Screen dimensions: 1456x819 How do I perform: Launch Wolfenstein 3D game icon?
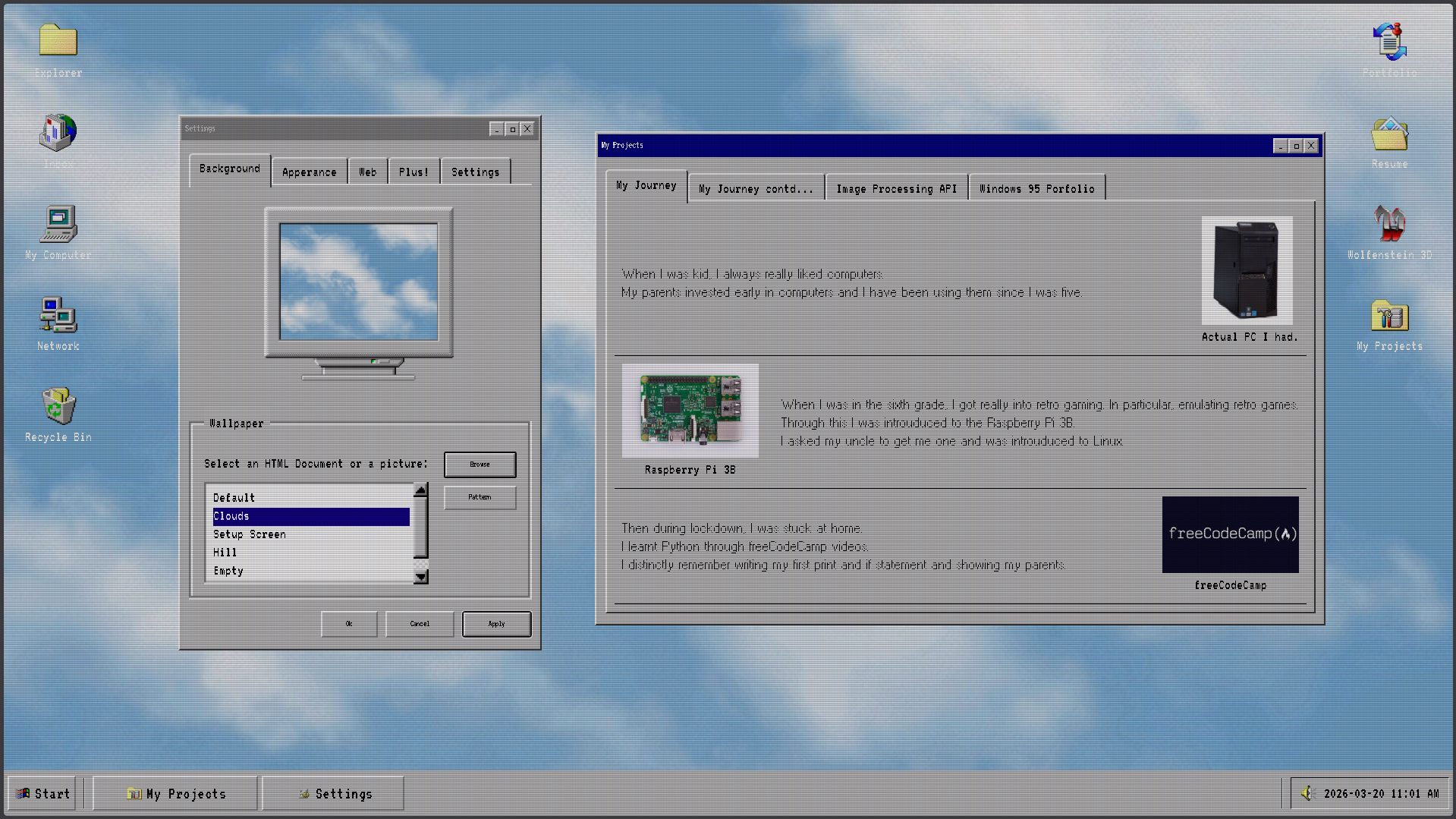[1388, 225]
